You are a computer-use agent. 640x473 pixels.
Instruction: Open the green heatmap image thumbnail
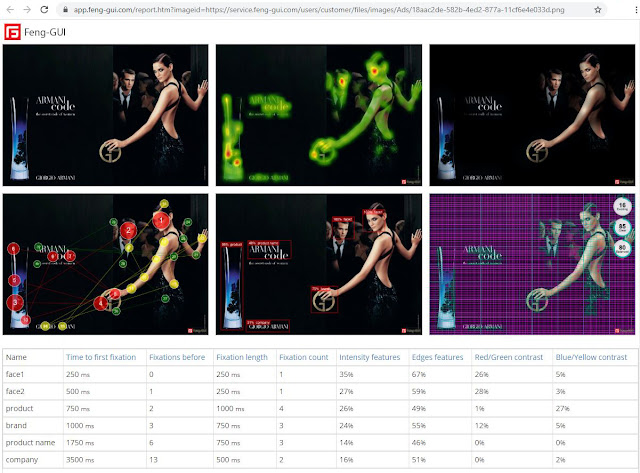319,115
